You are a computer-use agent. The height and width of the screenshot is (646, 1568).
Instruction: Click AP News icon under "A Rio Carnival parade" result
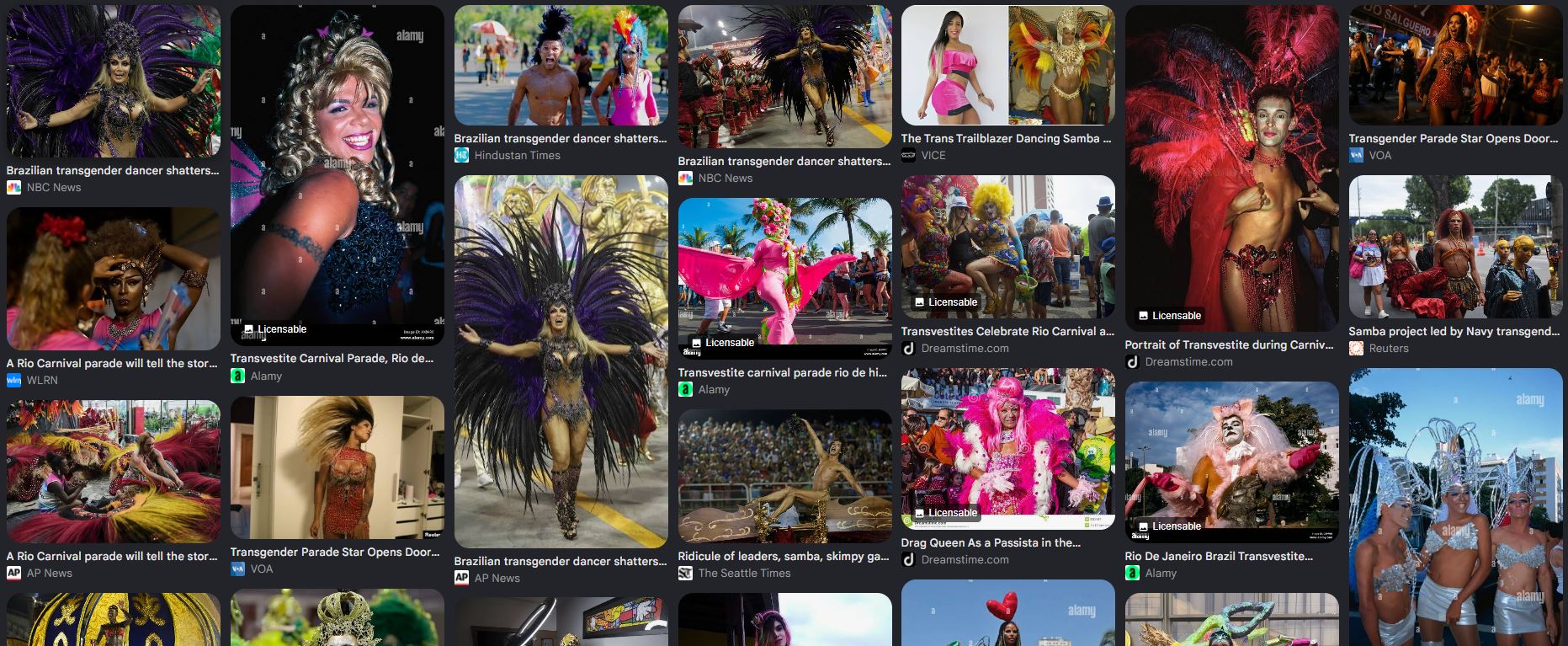[13, 574]
